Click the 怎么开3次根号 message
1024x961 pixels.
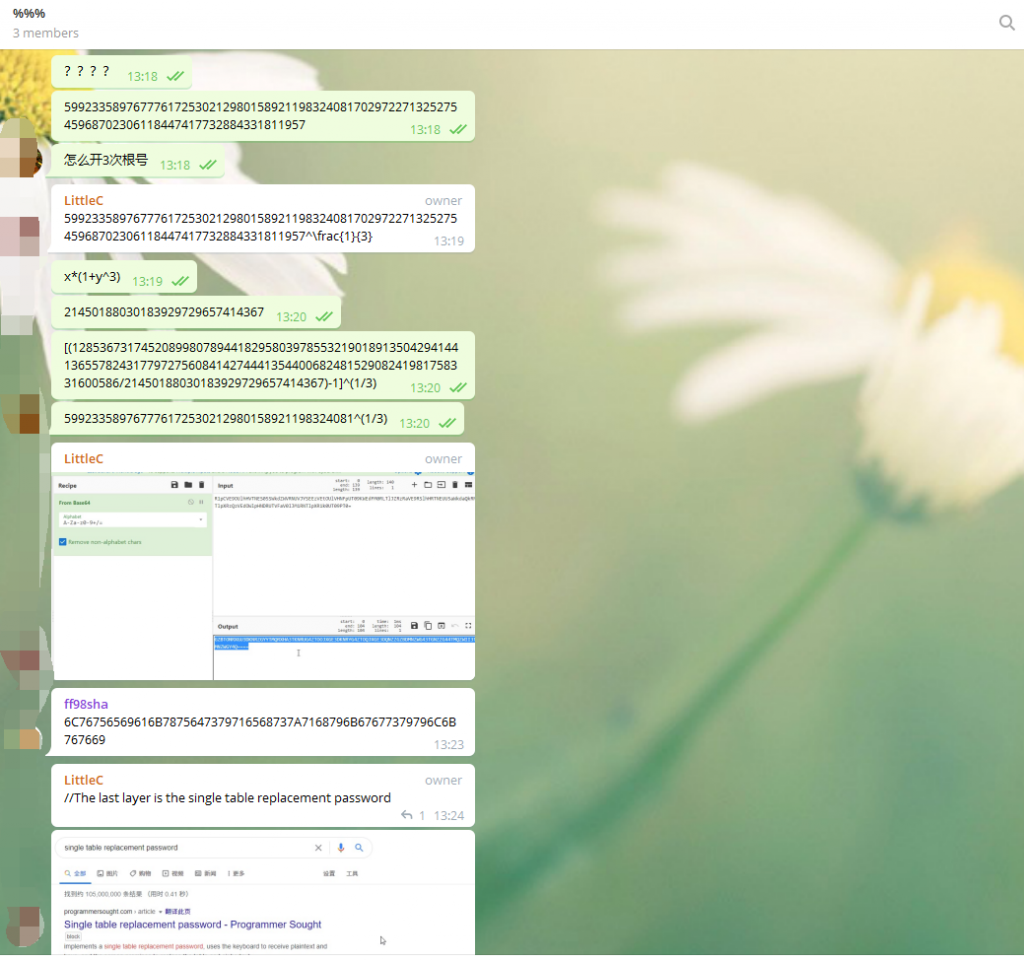(x=137, y=161)
